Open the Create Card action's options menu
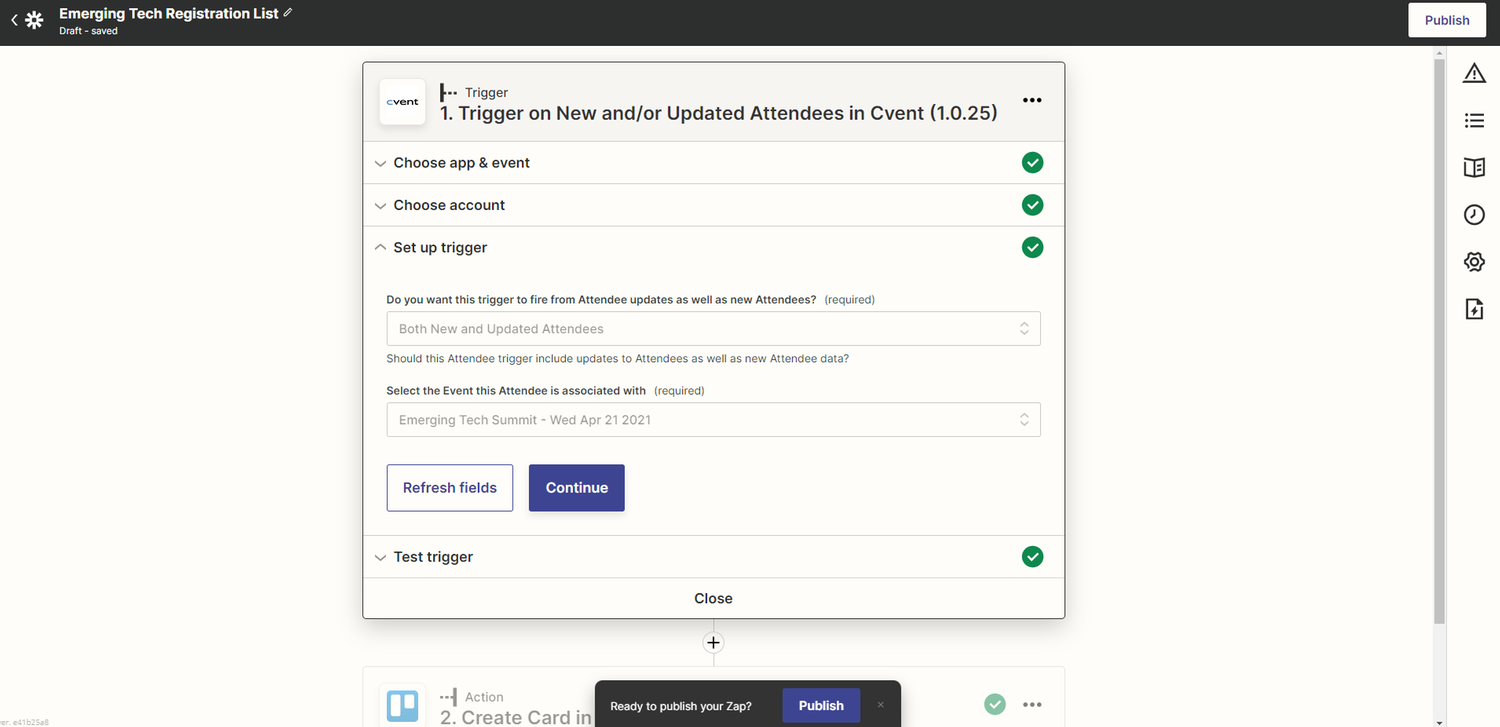Screen dimensions: 1500x727 [x=1032, y=704]
